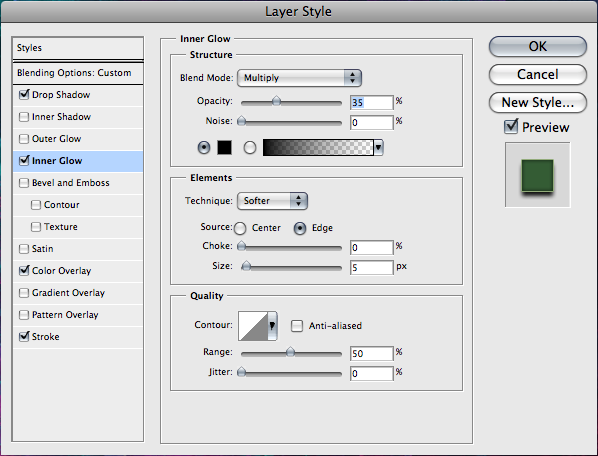The image size is (598, 456).
Task: Enable the Inner Shadow checkbox
Action: pyautogui.click(x=24, y=117)
